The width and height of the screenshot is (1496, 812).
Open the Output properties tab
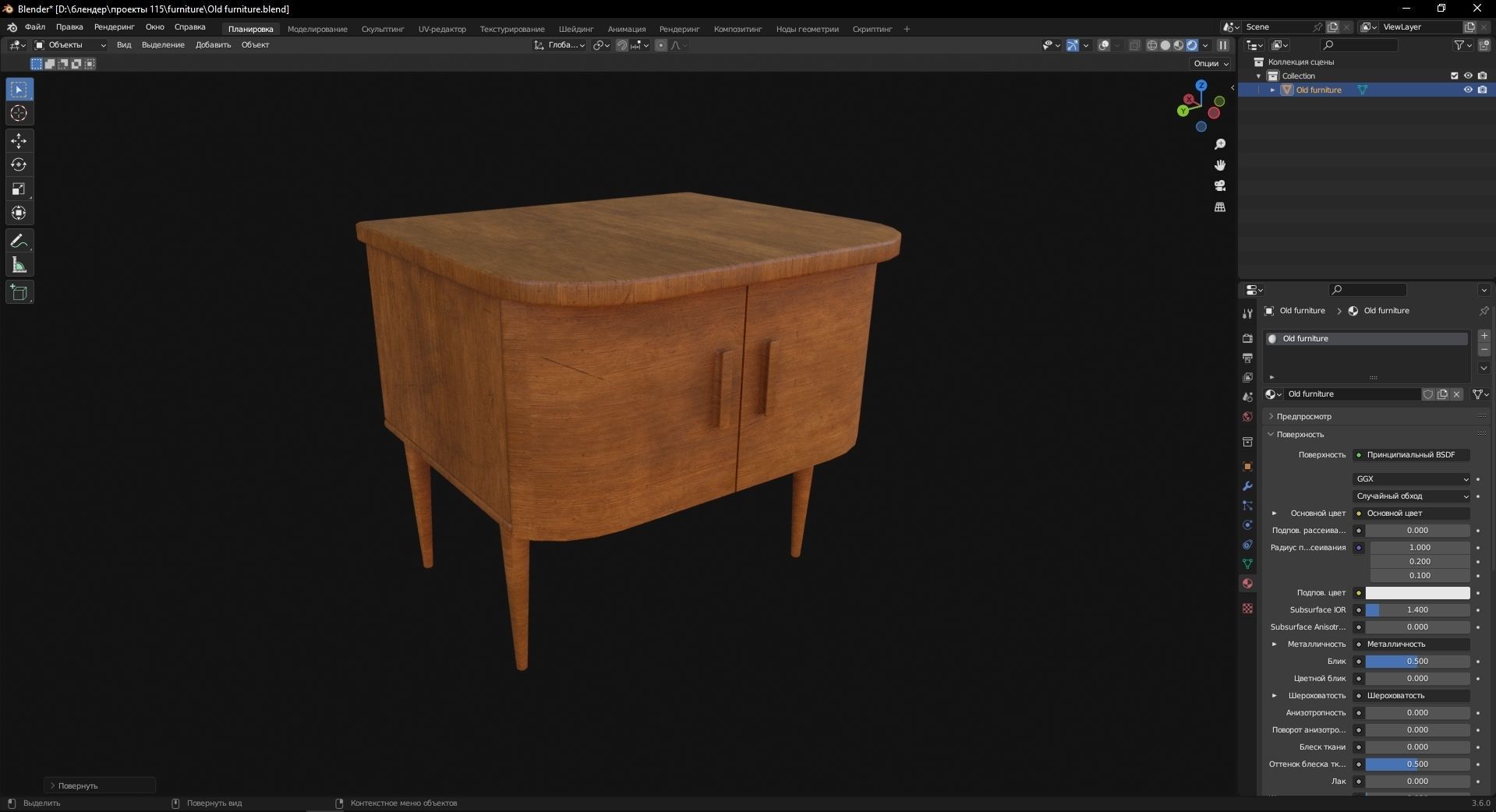tap(1247, 358)
